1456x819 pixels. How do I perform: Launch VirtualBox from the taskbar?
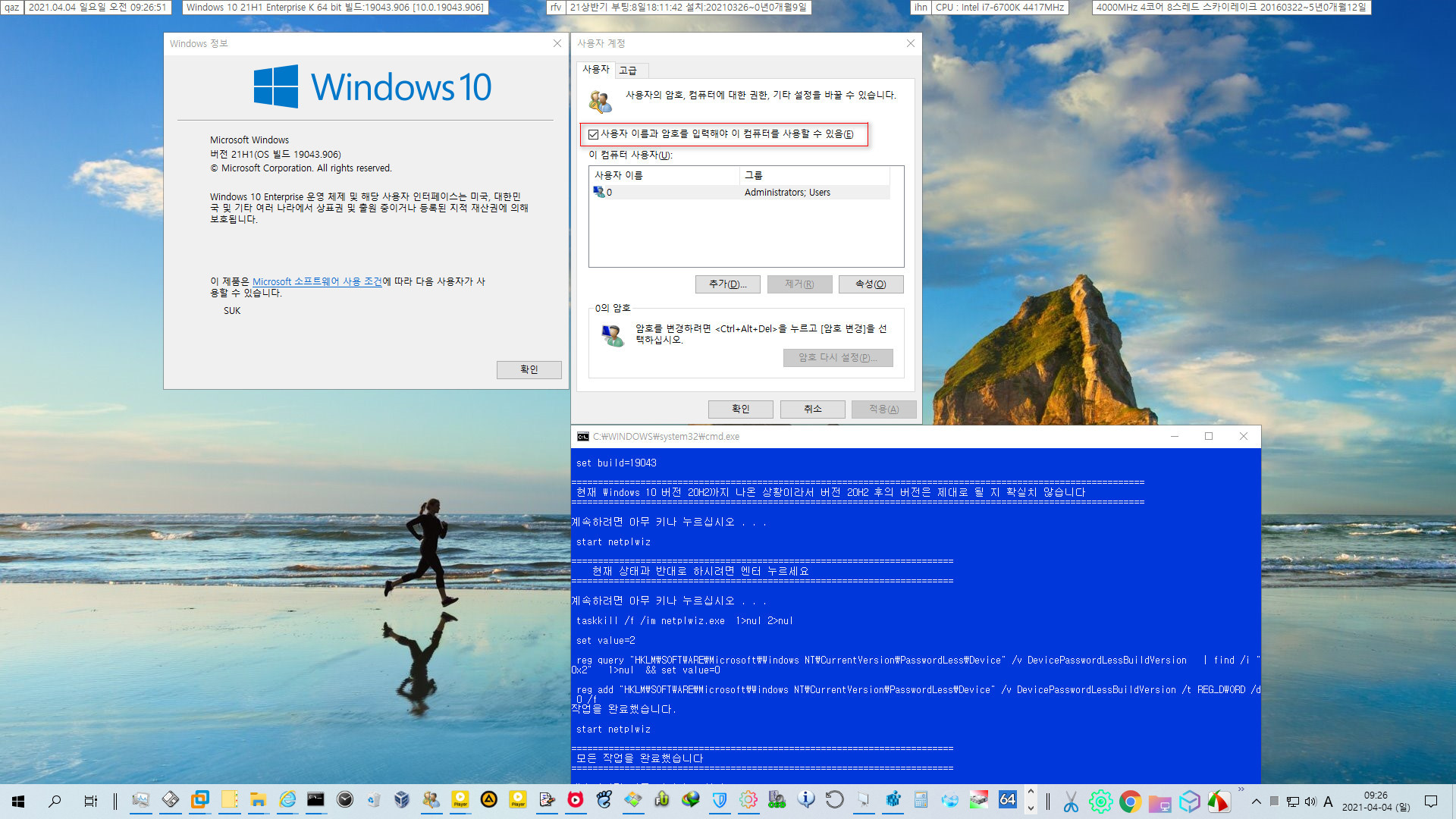tap(402, 800)
